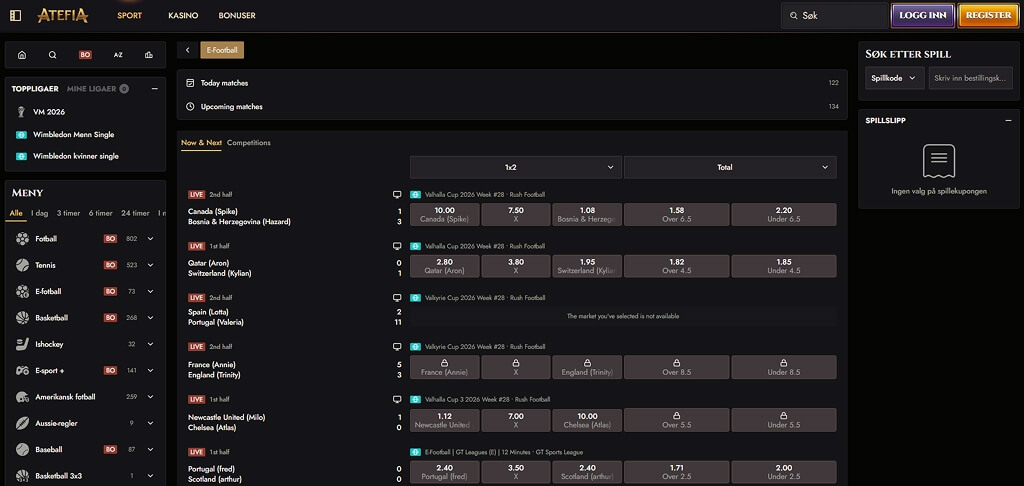This screenshot has height=486, width=1024.
Task: Open the Kasino top menu
Action: (183, 16)
